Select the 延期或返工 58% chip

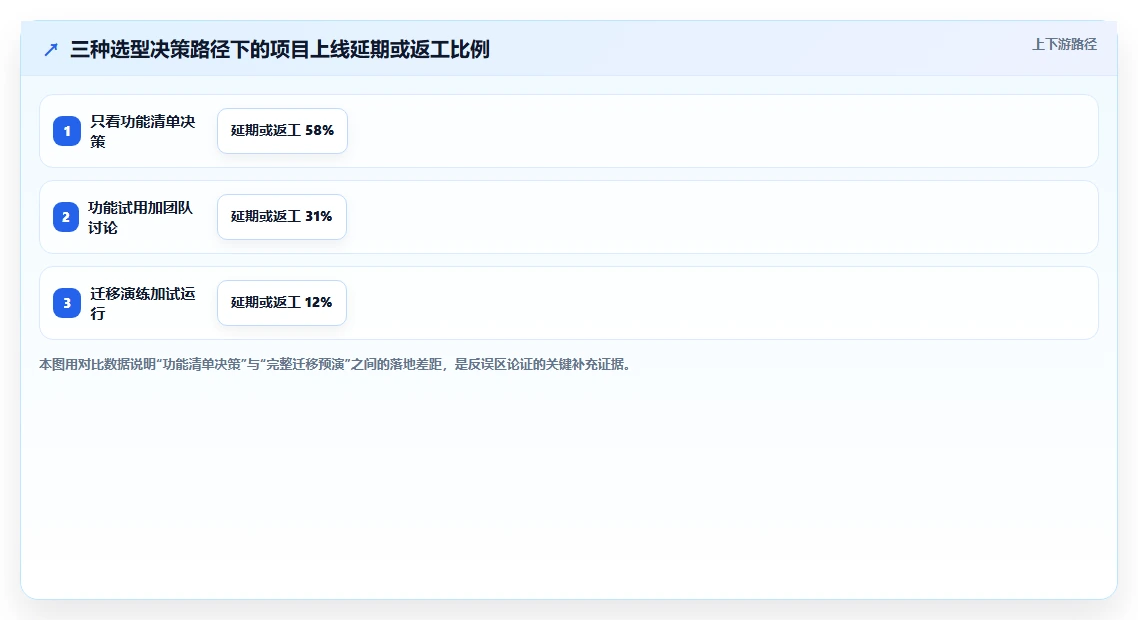point(282,131)
